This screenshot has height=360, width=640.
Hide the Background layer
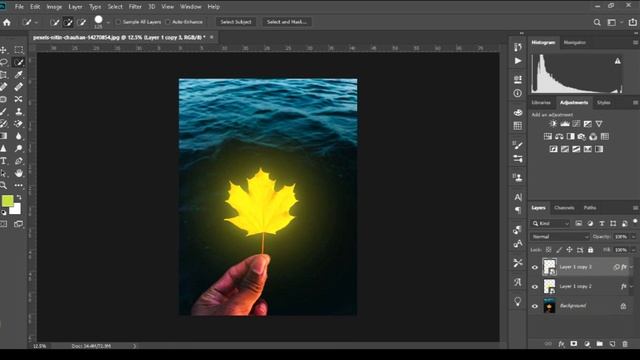(x=535, y=306)
